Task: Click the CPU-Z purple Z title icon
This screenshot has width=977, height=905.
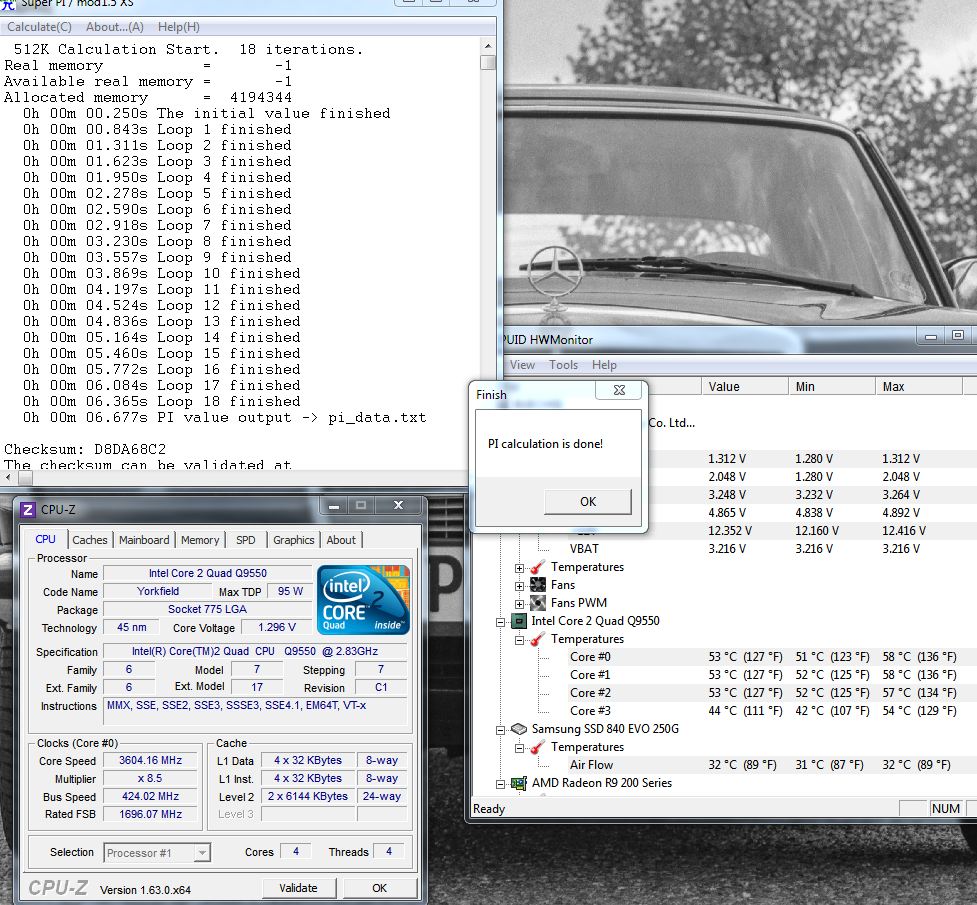Action: tap(27, 510)
